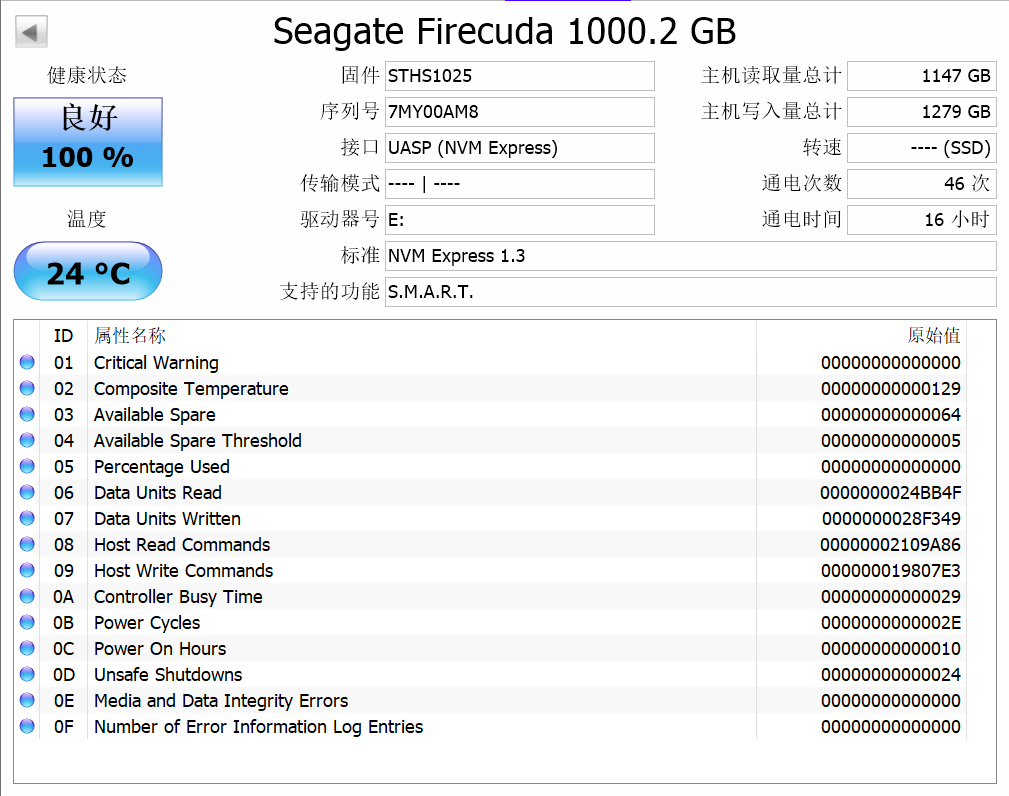Select the Media and Data Integrity Errors name

(x=221, y=701)
